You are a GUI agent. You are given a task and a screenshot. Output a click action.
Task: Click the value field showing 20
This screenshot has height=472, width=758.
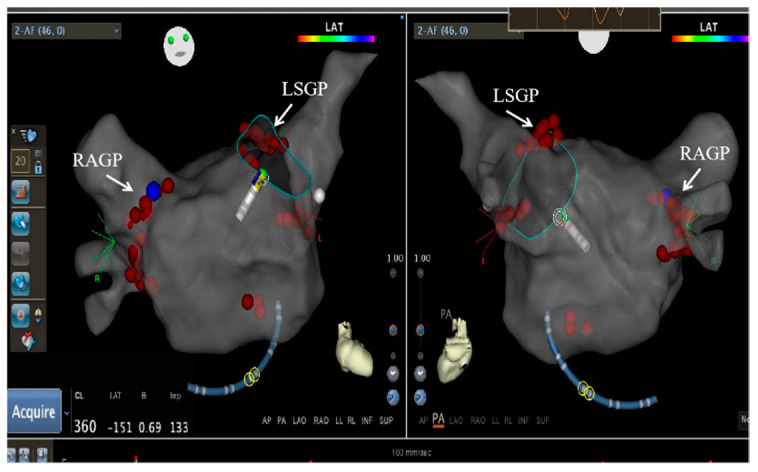pos(20,161)
